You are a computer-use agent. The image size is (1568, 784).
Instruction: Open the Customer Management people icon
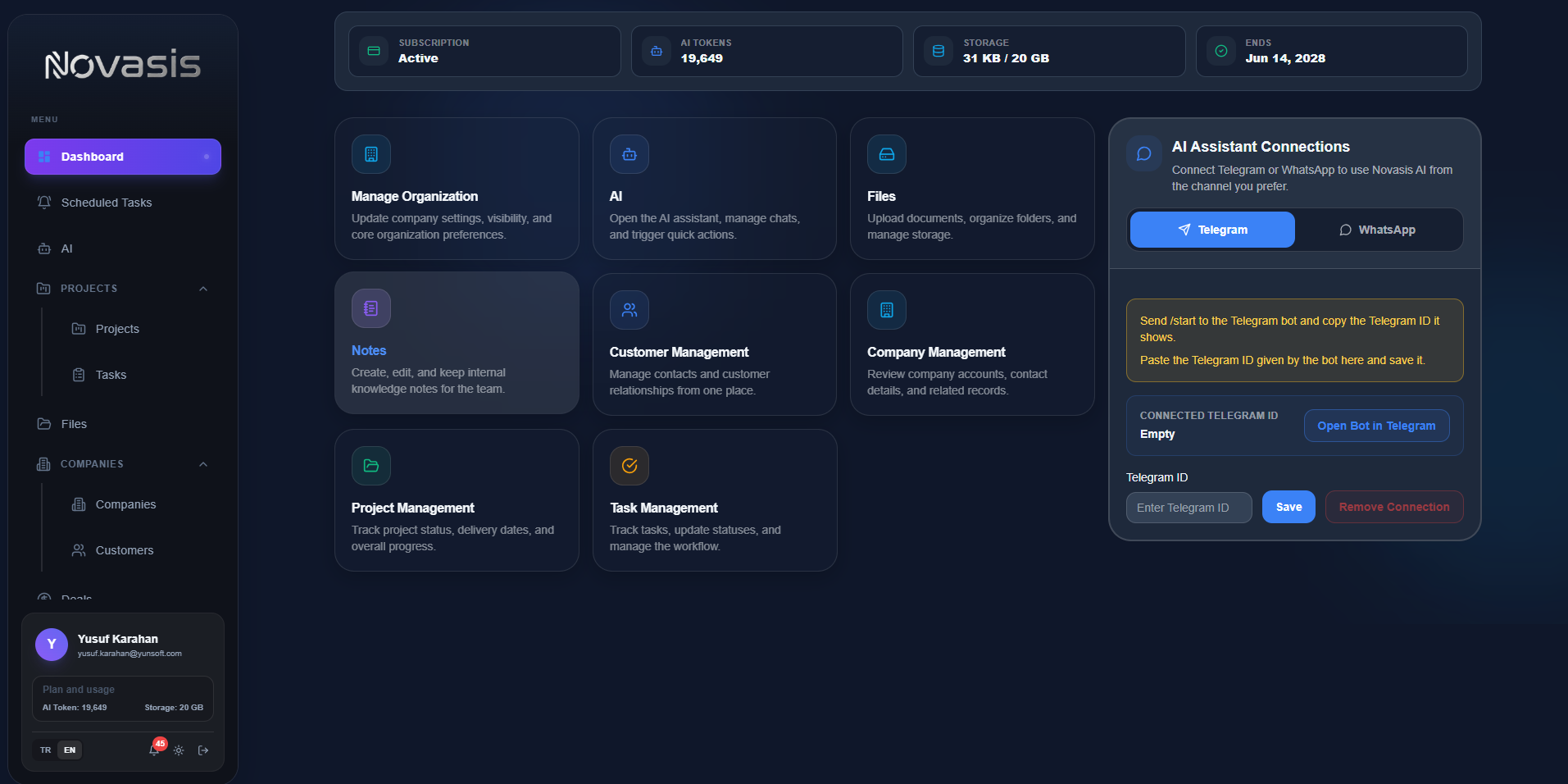pyautogui.click(x=629, y=310)
